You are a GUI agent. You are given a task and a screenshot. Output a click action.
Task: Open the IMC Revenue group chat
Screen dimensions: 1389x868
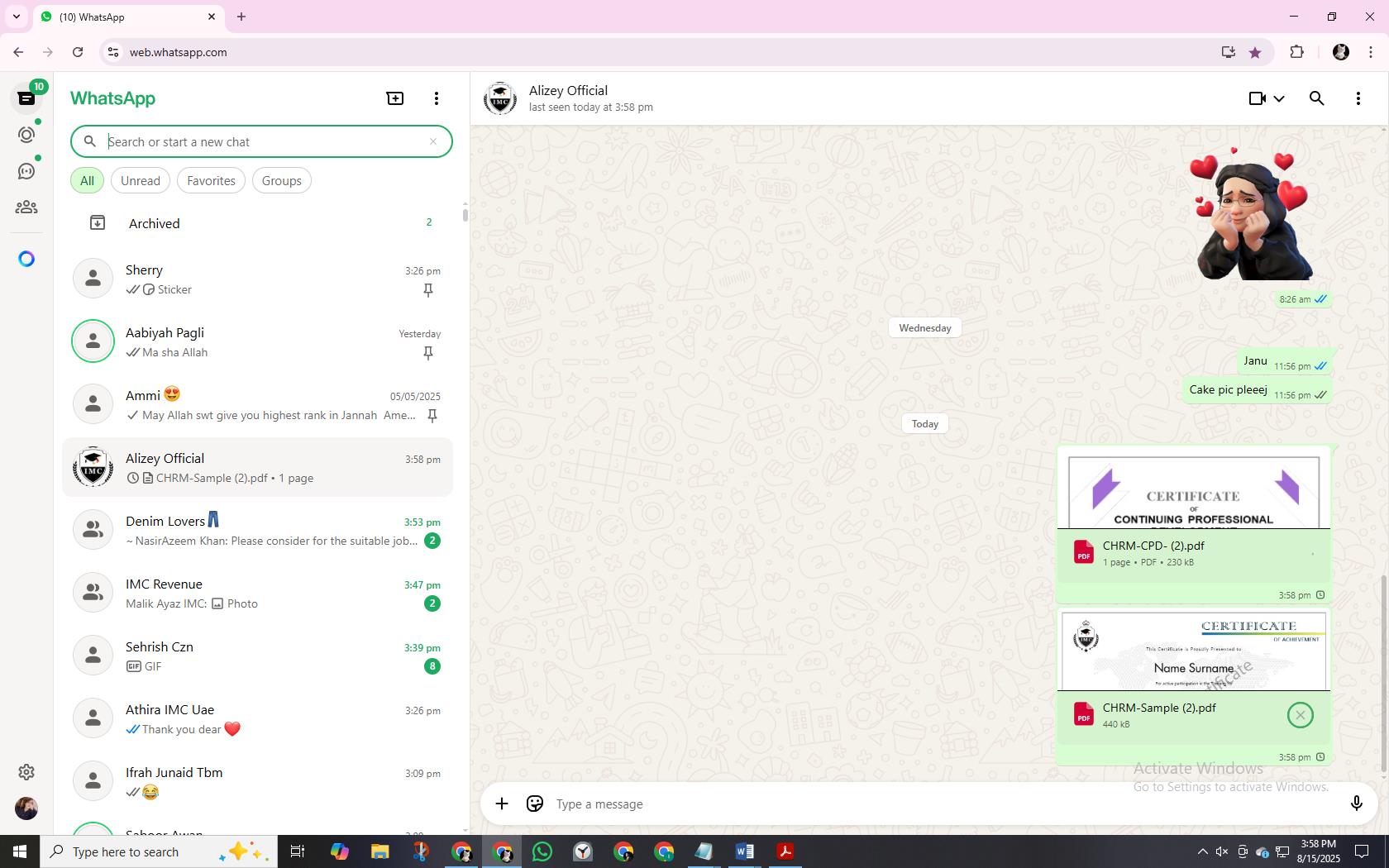(257, 593)
